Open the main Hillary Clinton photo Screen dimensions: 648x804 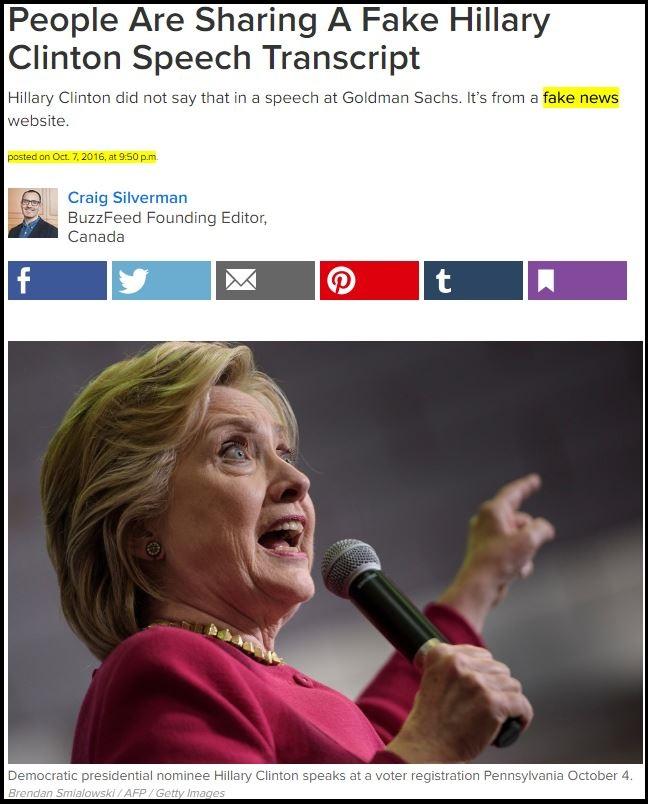325,552
